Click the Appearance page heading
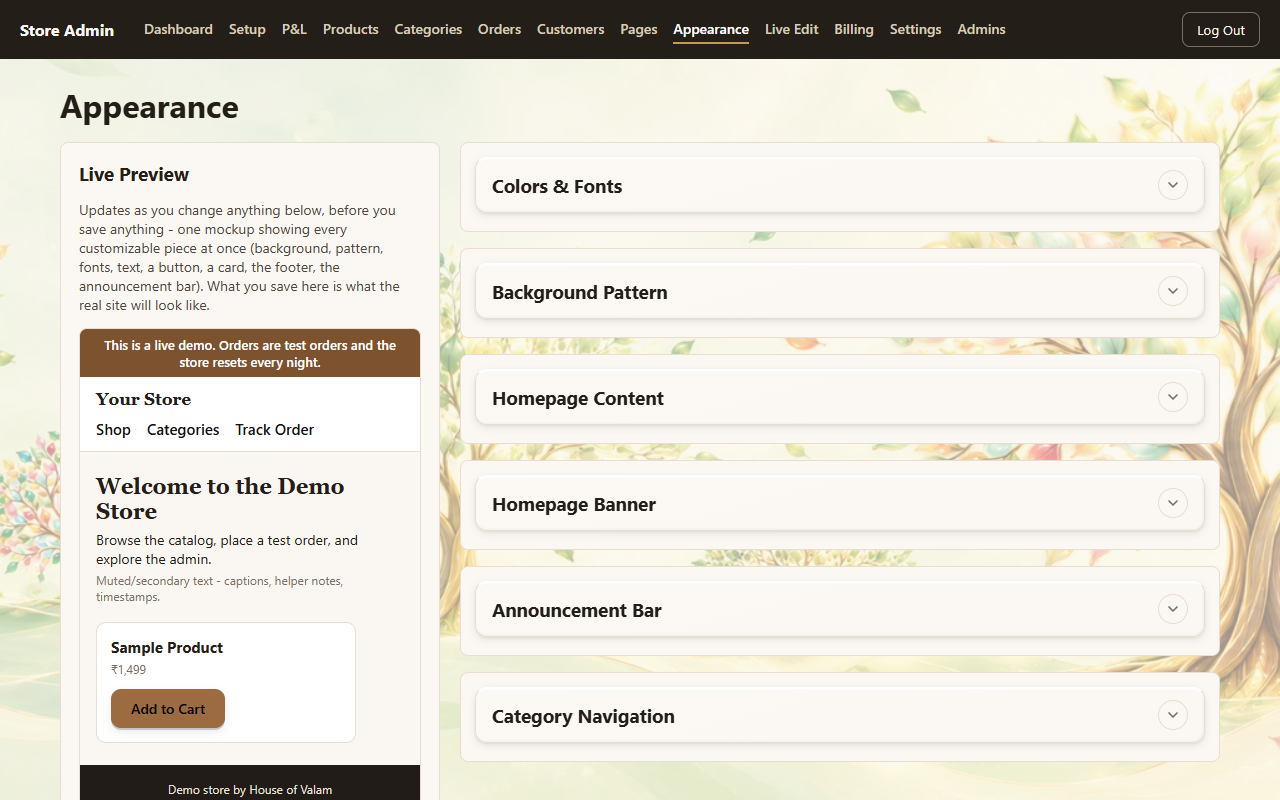The image size is (1280, 800). (149, 107)
